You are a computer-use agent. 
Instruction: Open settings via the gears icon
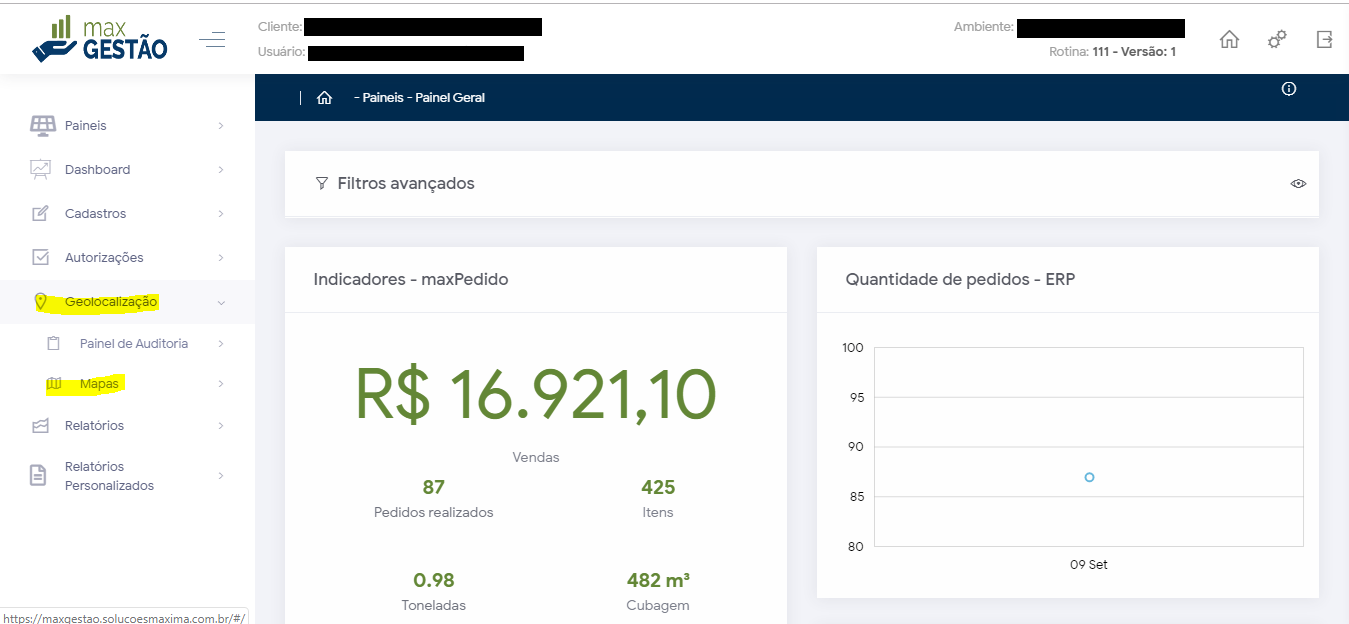pyautogui.click(x=1277, y=40)
